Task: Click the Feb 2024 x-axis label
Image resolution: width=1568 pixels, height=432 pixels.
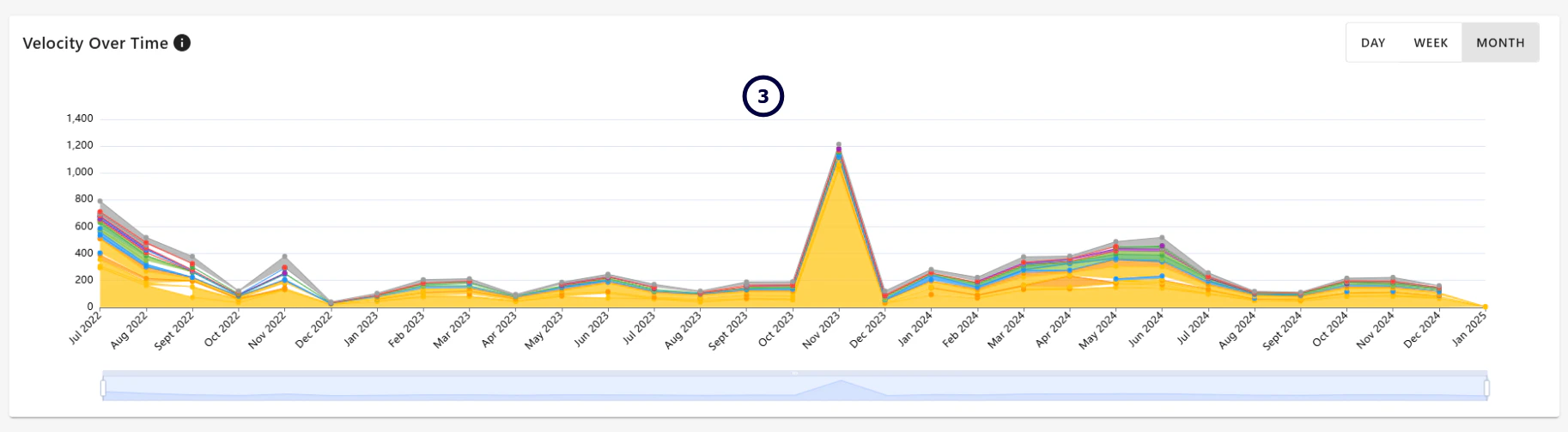Action: point(962,330)
